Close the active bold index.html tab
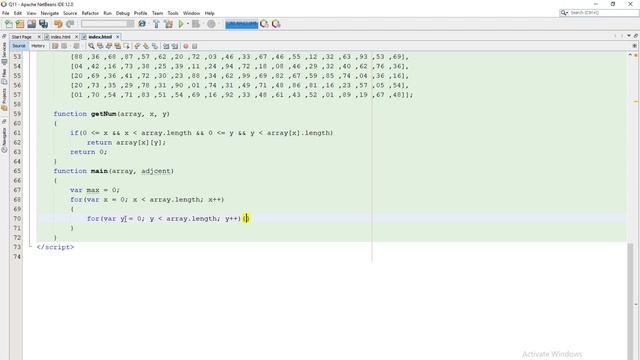 [x=118, y=37]
